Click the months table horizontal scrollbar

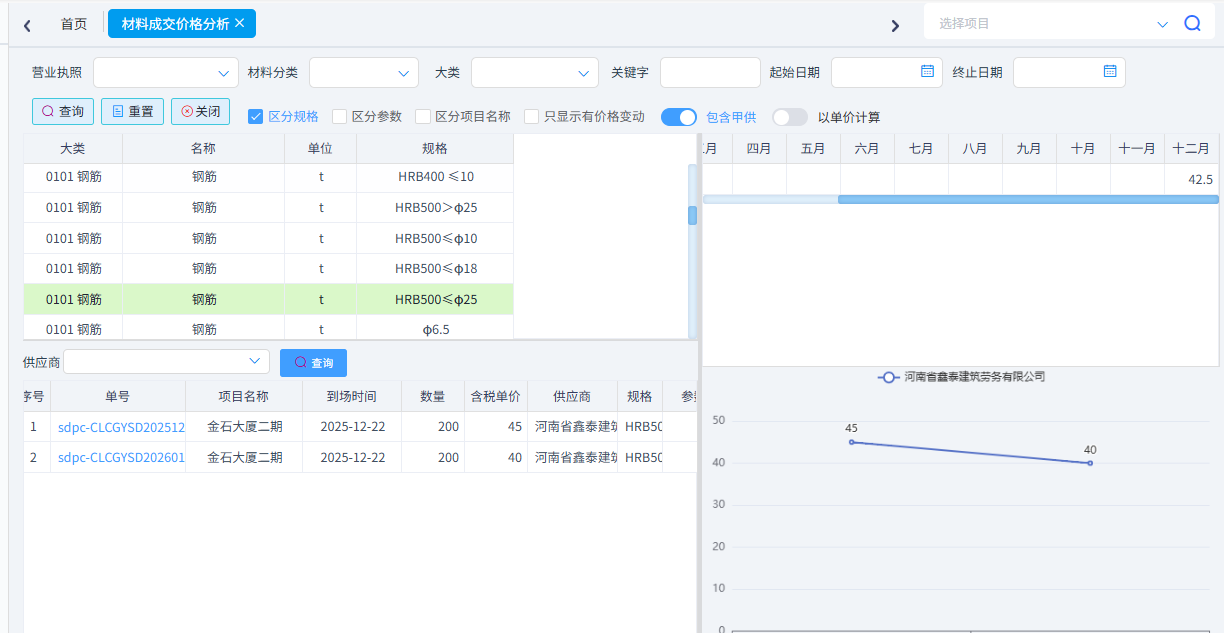[1027, 199]
